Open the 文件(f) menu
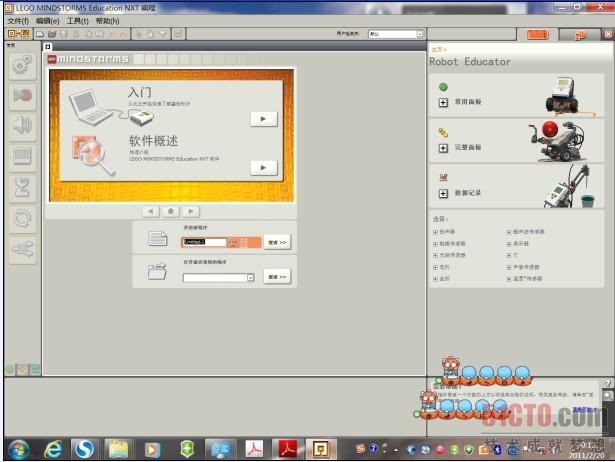This screenshot has height=462, width=615. (18, 21)
